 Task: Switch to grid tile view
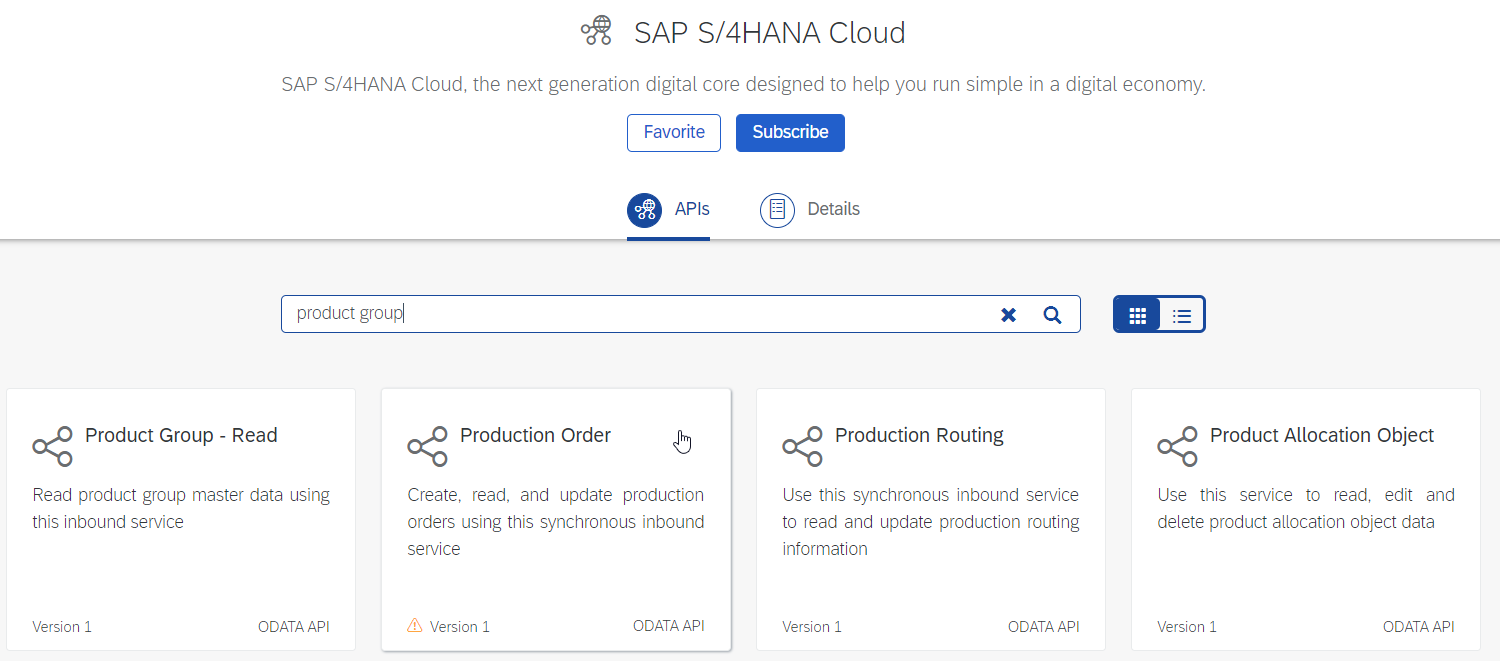[1137, 315]
